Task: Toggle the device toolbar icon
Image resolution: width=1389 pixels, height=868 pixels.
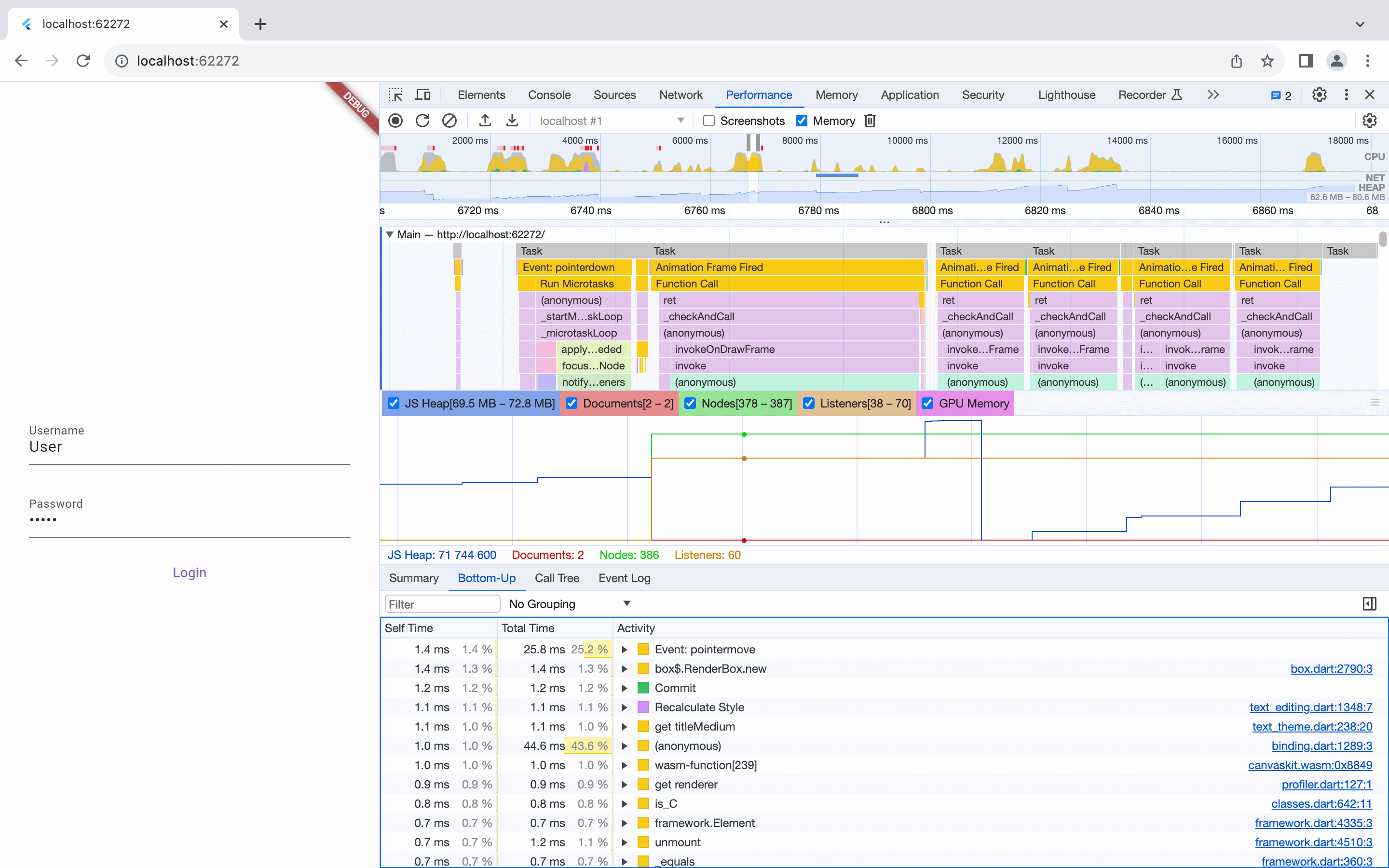Action: pyautogui.click(x=423, y=95)
